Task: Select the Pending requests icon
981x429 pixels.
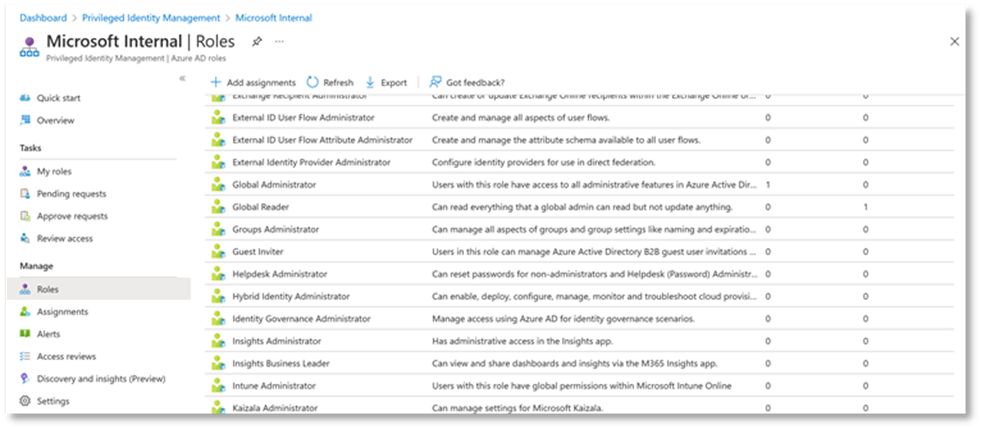Action: tap(26, 194)
